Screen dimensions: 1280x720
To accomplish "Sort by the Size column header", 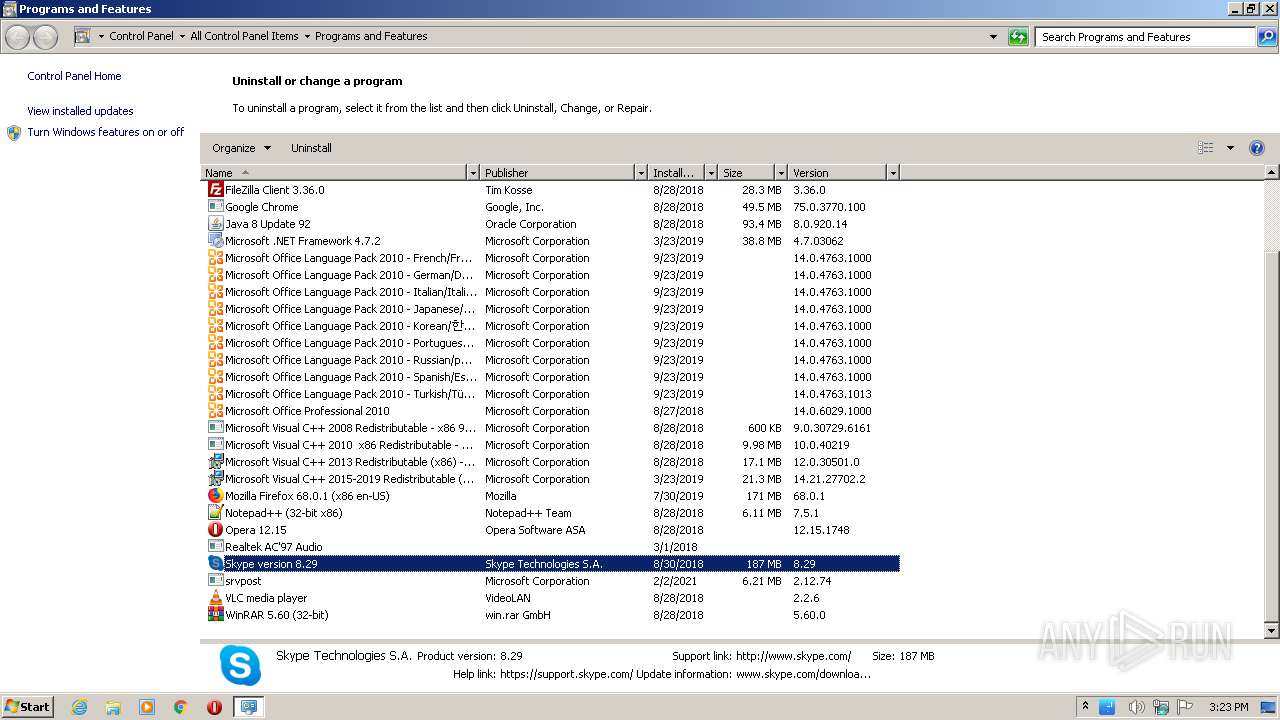I will pyautogui.click(x=747, y=173).
